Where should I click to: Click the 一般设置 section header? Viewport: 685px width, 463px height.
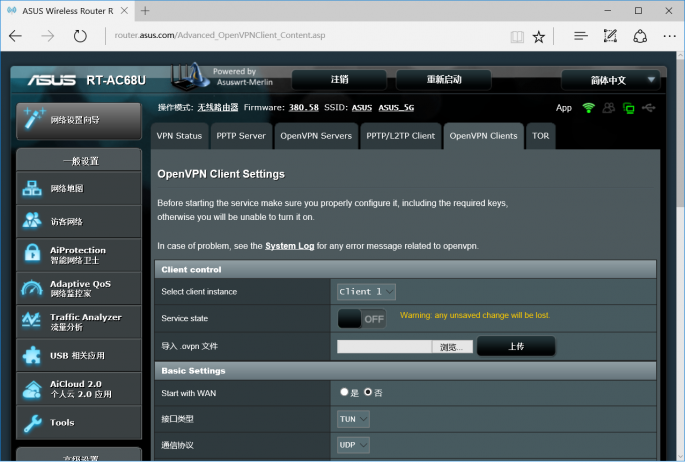[x=79, y=160]
